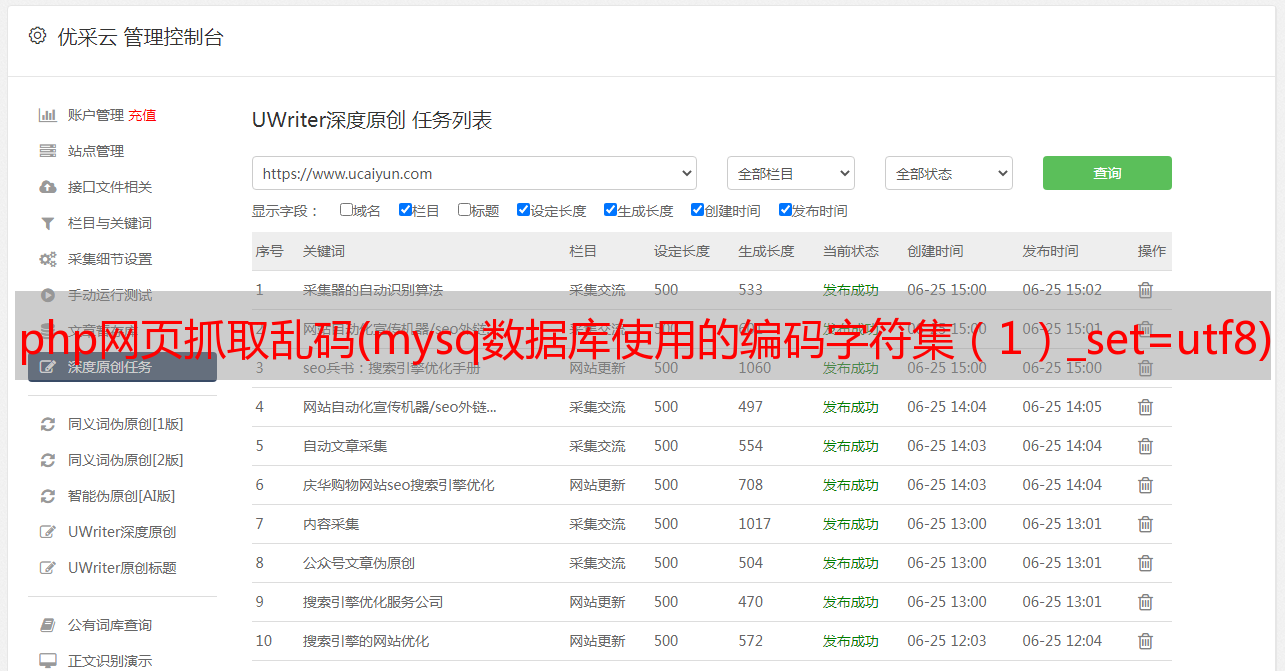Open the https://www.ucaiyun.com site dropdown

click(x=474, y=173)
